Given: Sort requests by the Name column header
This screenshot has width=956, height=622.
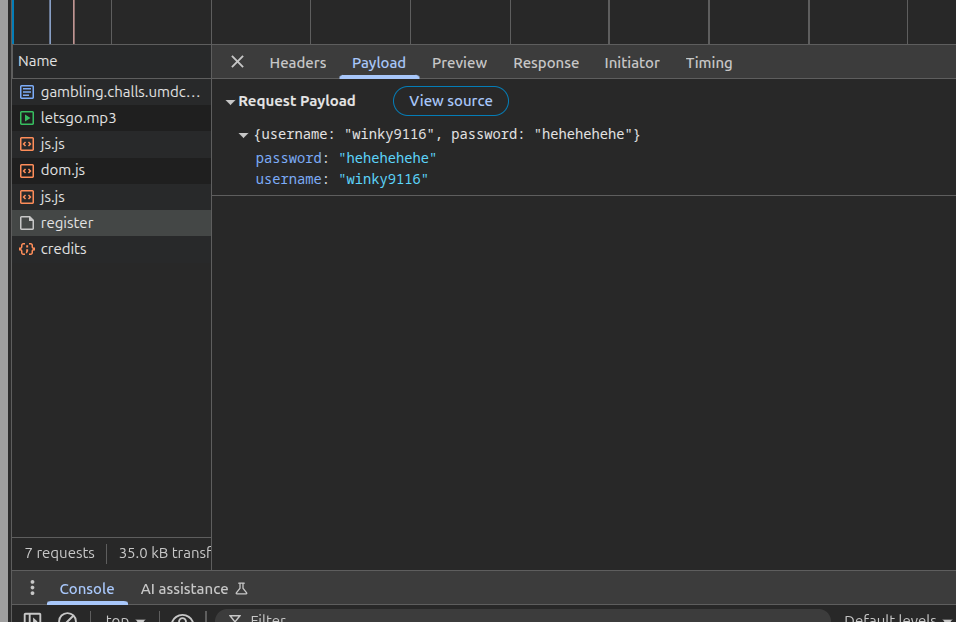Looking at the screenshot, I should 38,61.
